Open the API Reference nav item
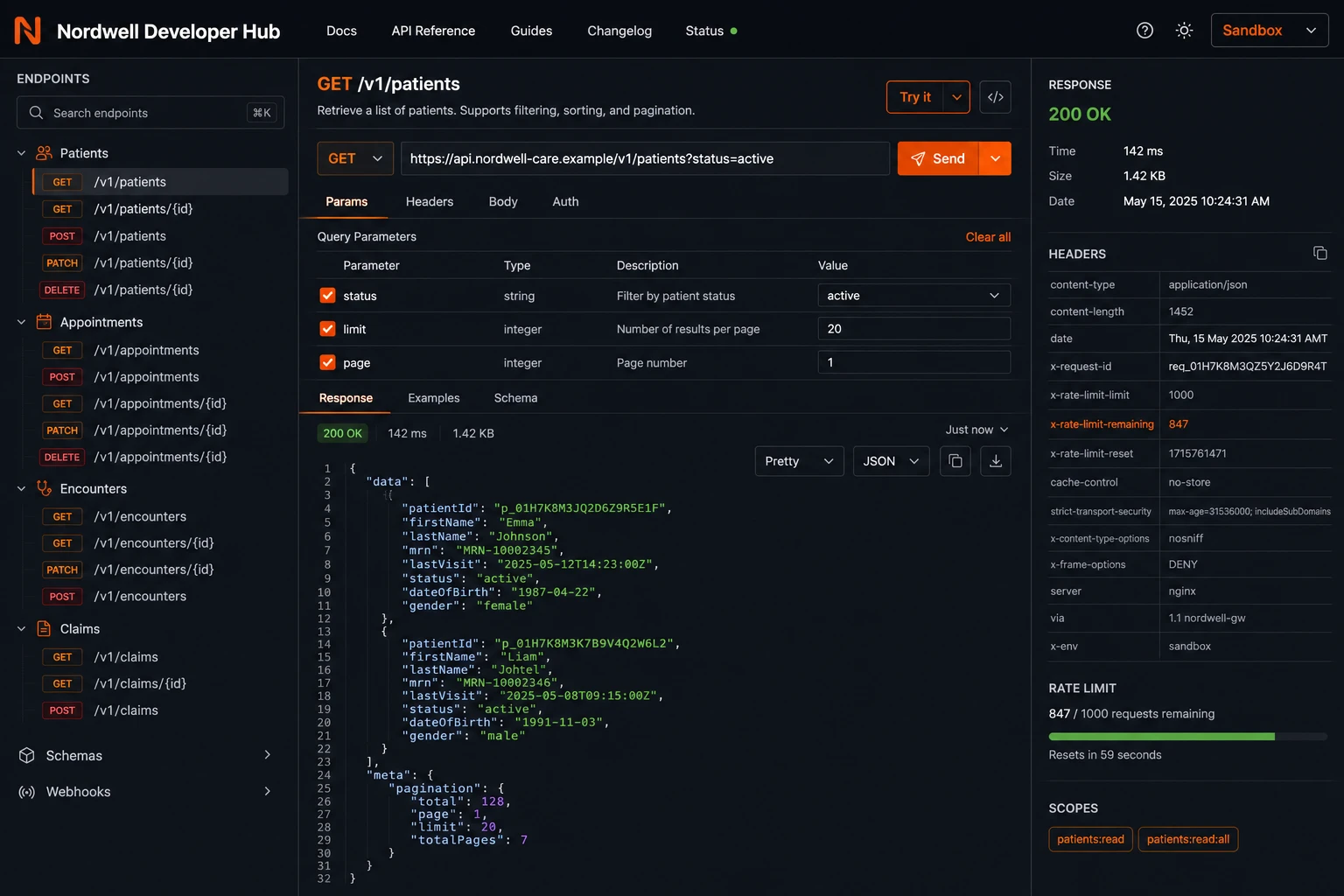The width and height of the screenshot is (1344, 896). point(433,31)
